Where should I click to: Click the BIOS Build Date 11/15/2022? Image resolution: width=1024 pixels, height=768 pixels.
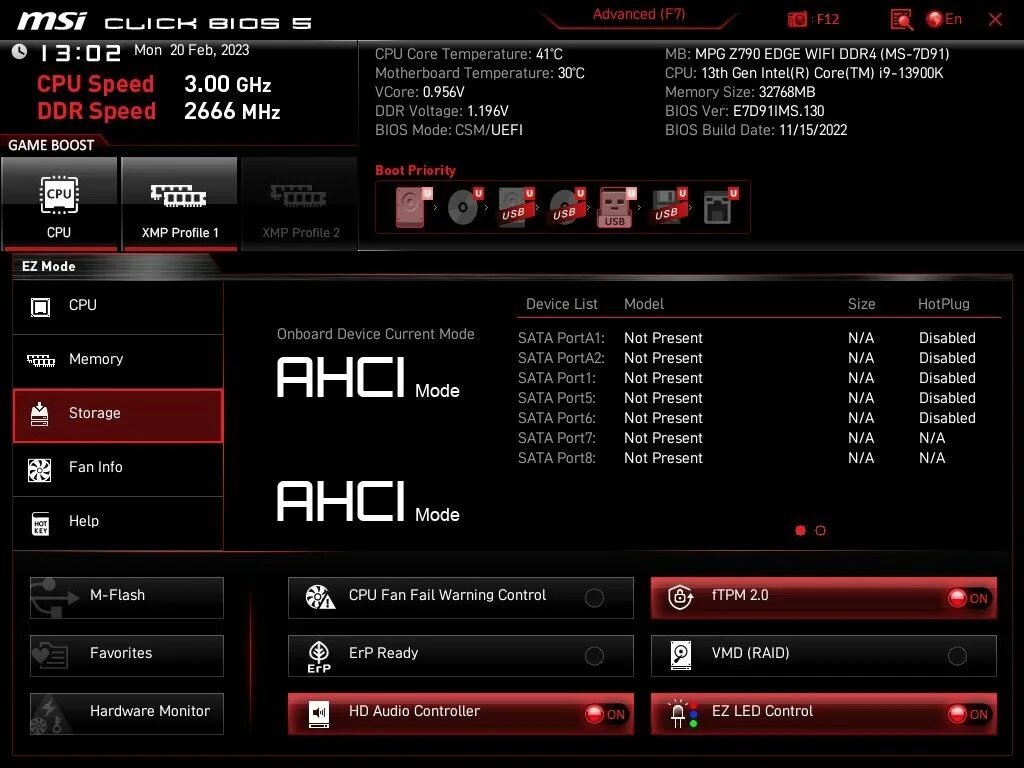point(756,130)
